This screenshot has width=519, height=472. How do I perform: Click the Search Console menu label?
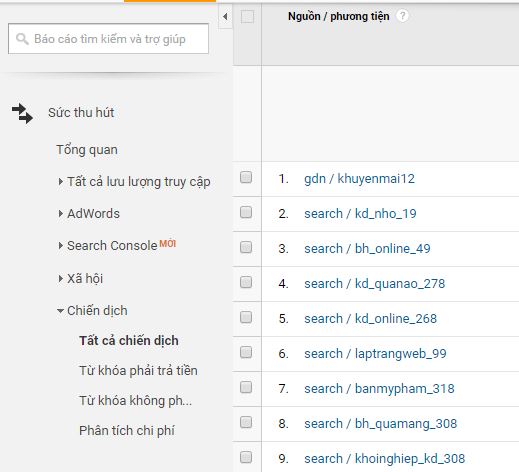click(x=112, y=246)
